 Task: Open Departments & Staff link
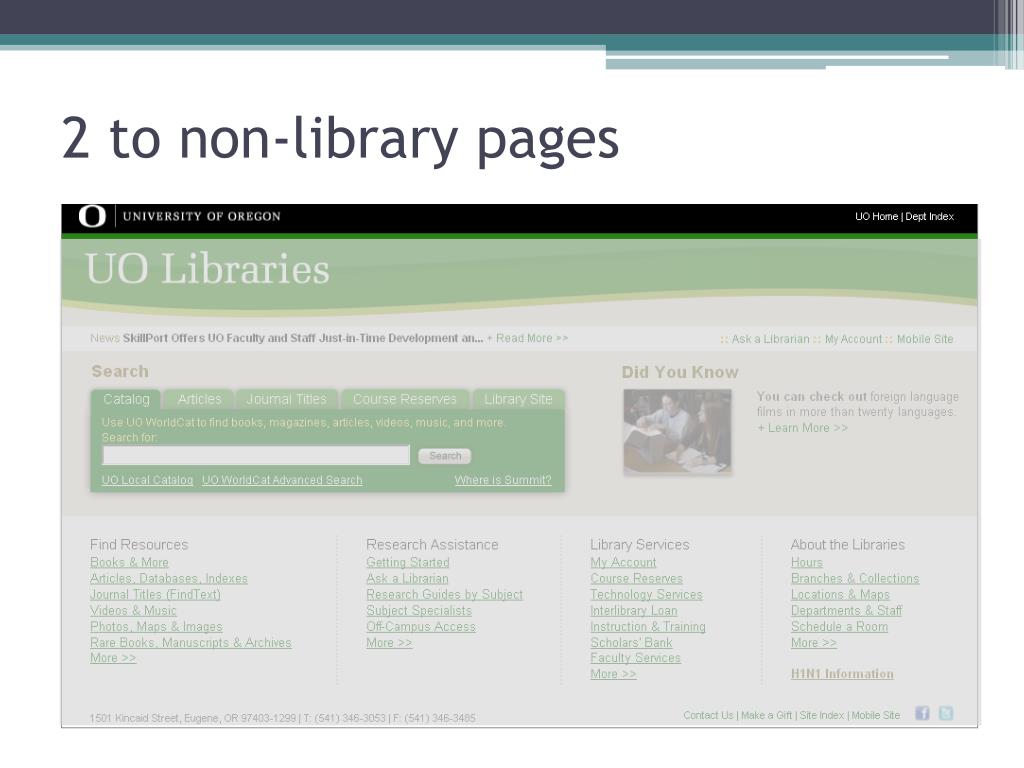click(x=846, y=611)
